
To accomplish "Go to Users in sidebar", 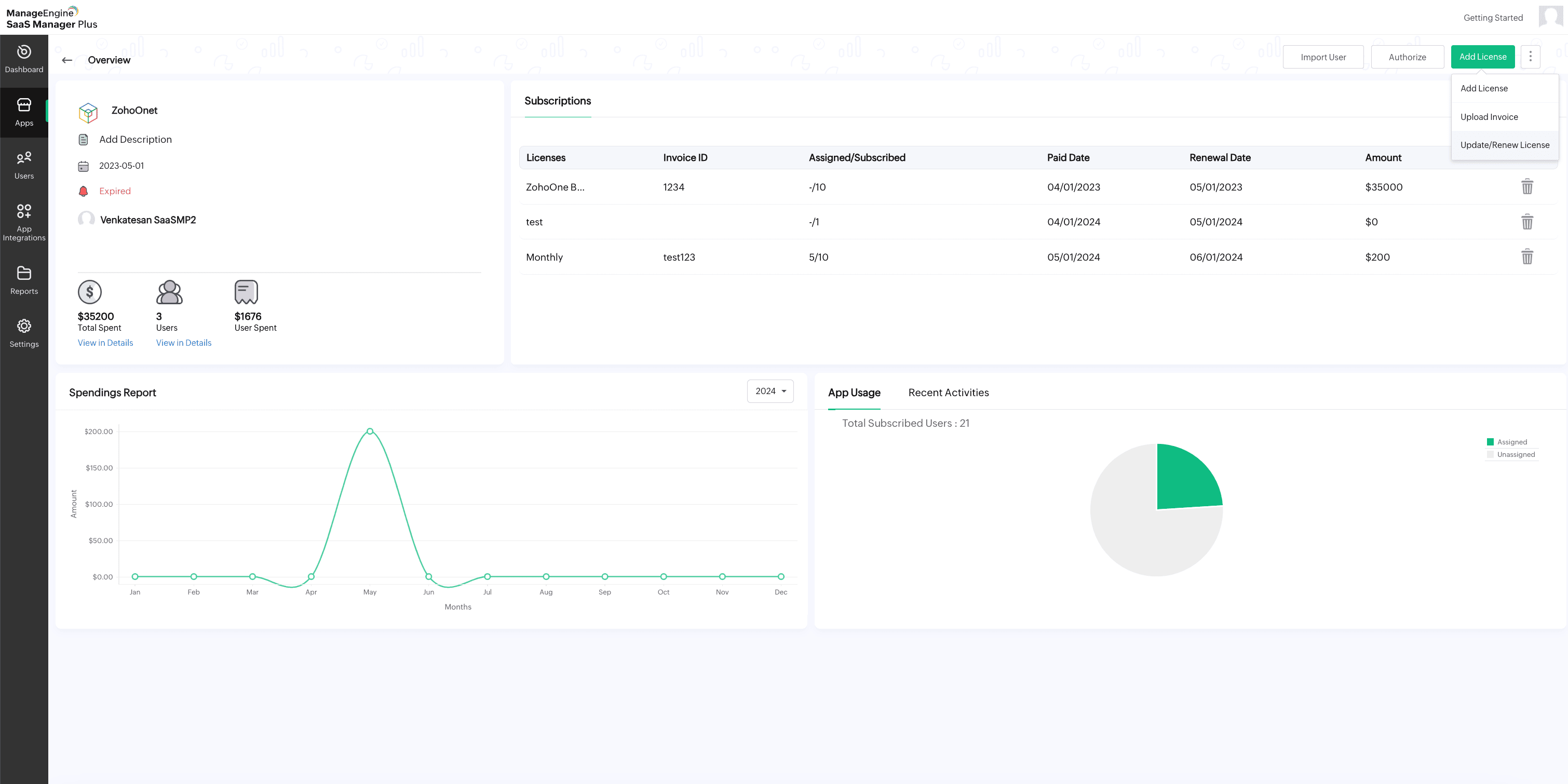I will tap(24, 165).
